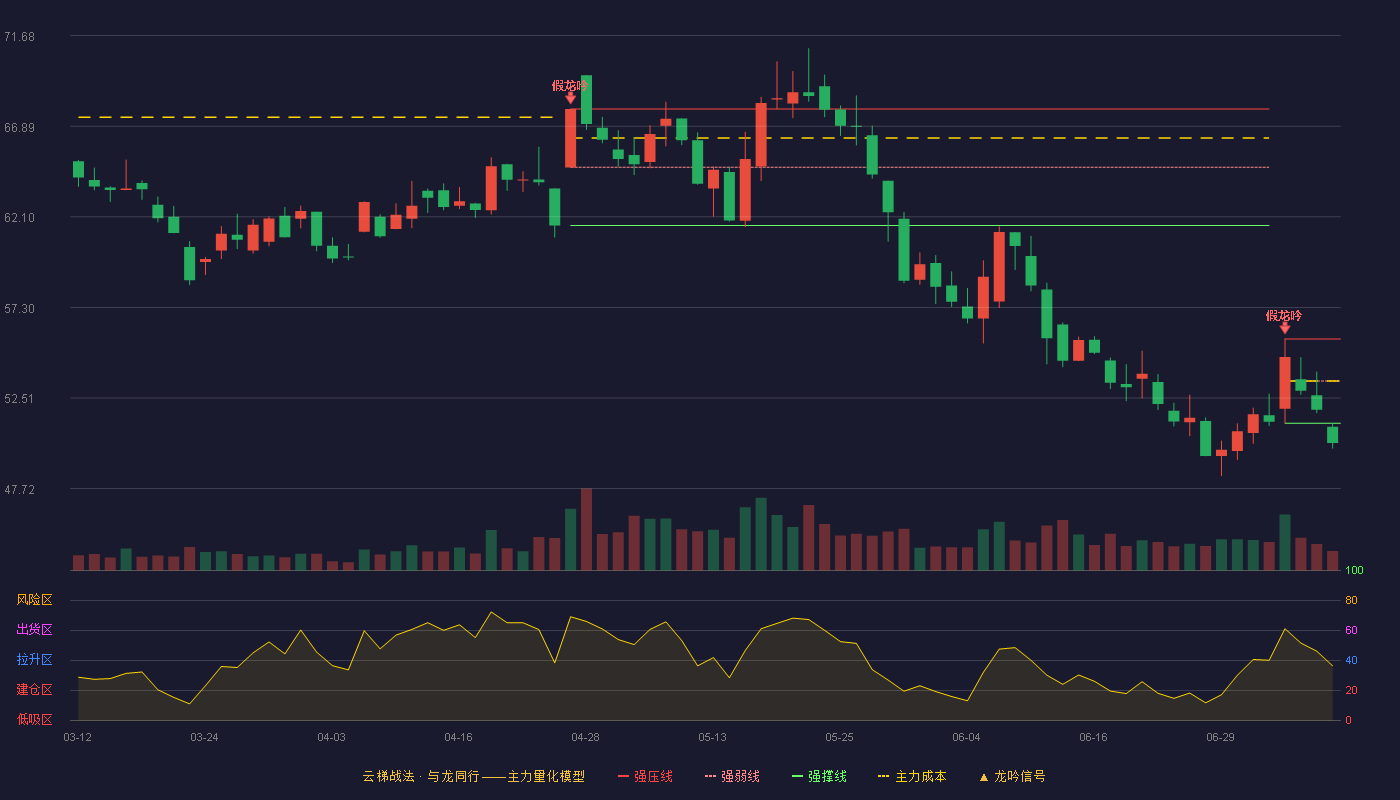This screenshot has height=800, width=1400.
Task: Select the 建仓区 indicator zone label
Action: click(x=34, y=690)
